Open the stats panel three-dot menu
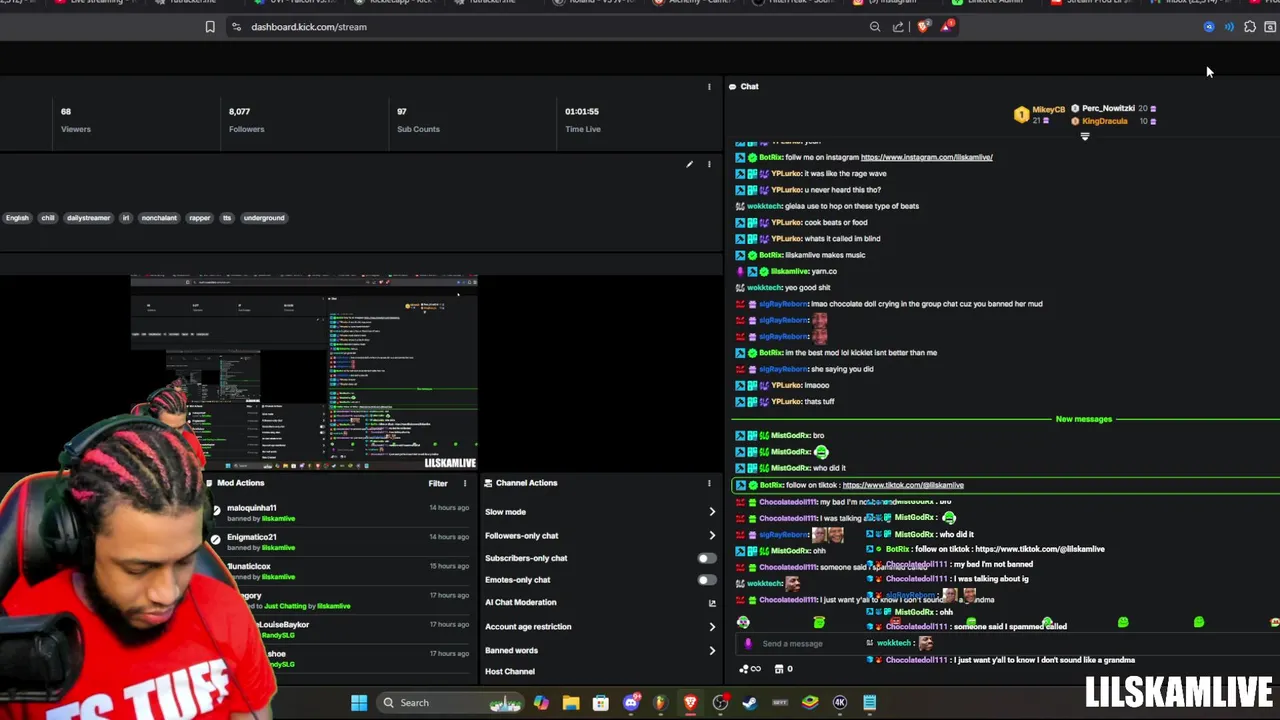Viewport: 1280px width, 720px height. (709, 87)
